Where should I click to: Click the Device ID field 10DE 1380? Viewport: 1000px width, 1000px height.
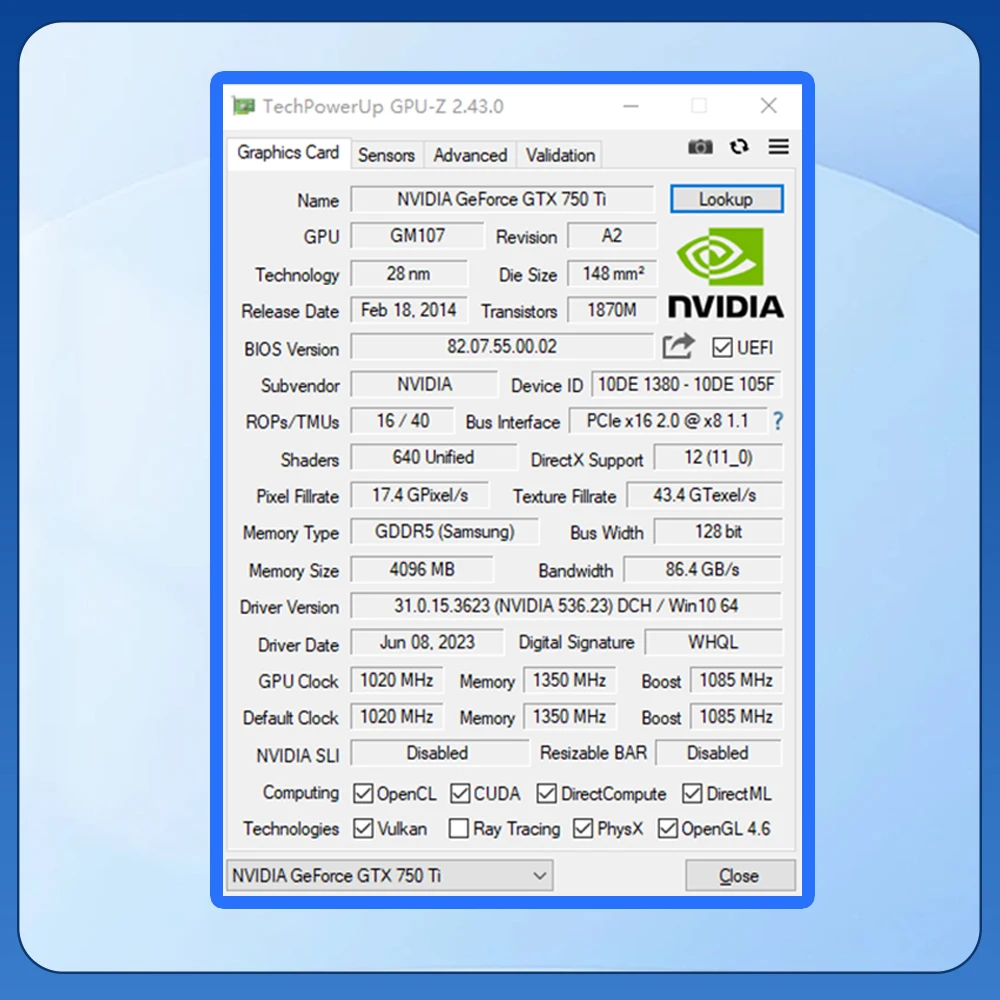[687, 384]
